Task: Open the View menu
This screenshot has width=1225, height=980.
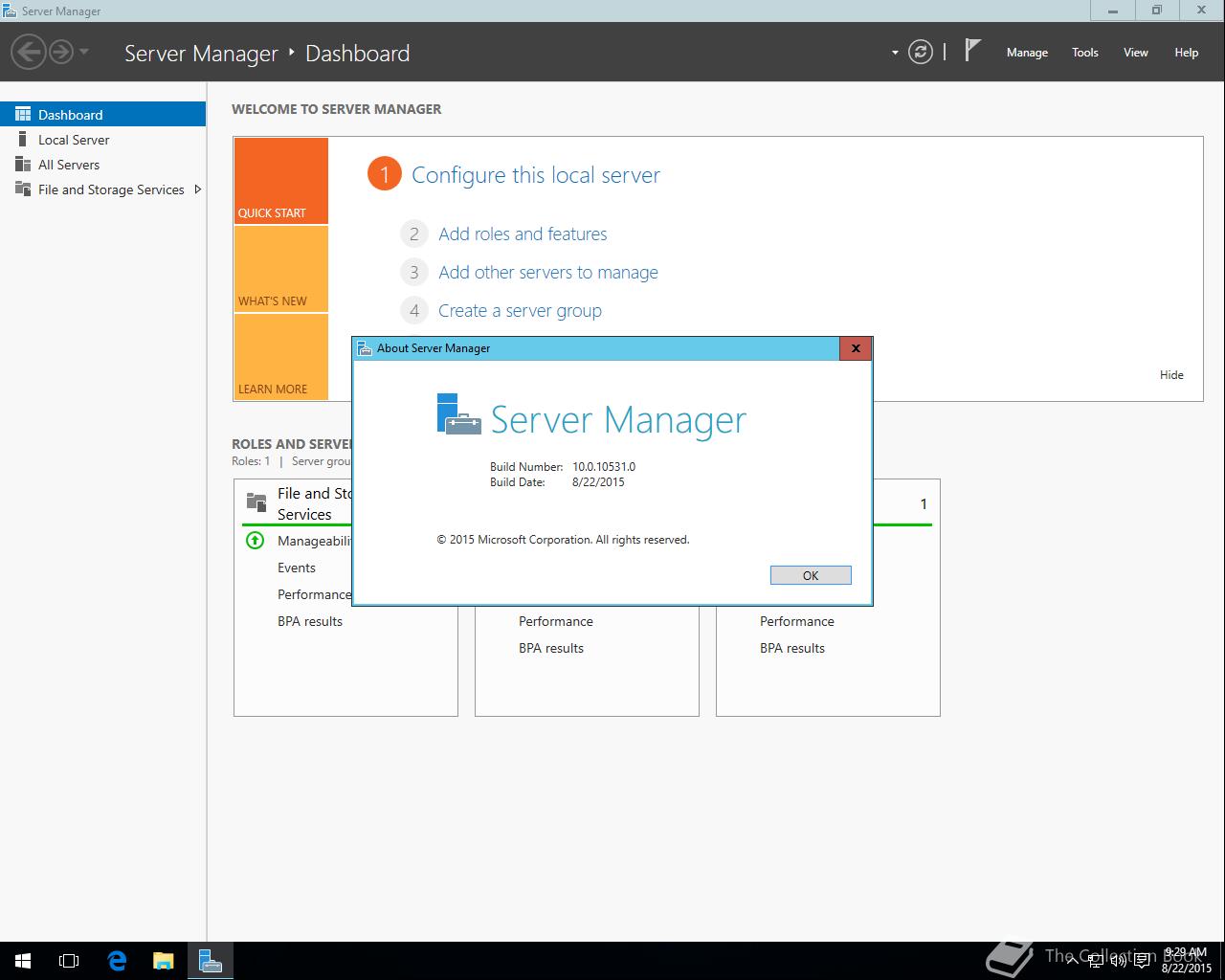Action: click(1135, 53)
